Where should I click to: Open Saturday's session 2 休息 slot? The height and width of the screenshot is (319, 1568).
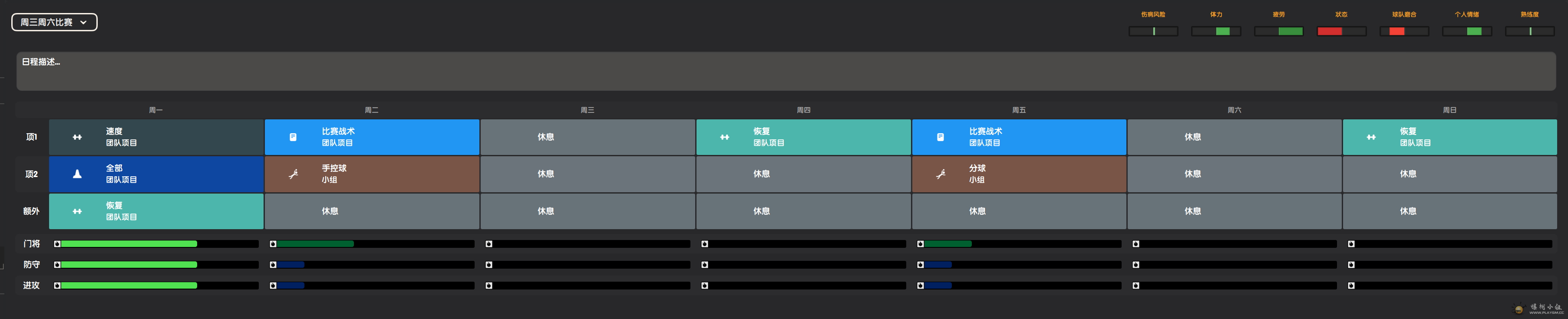1234,174
